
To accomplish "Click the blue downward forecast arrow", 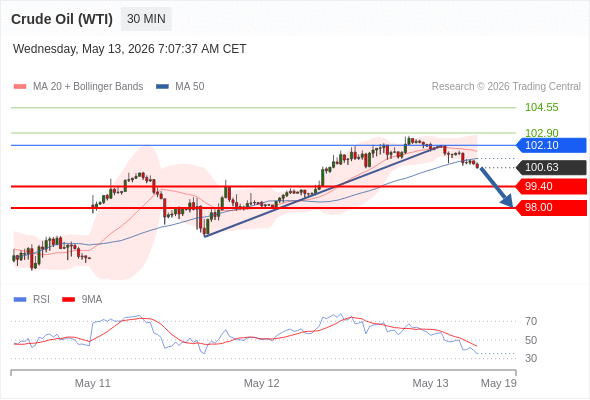I will 496,187.
